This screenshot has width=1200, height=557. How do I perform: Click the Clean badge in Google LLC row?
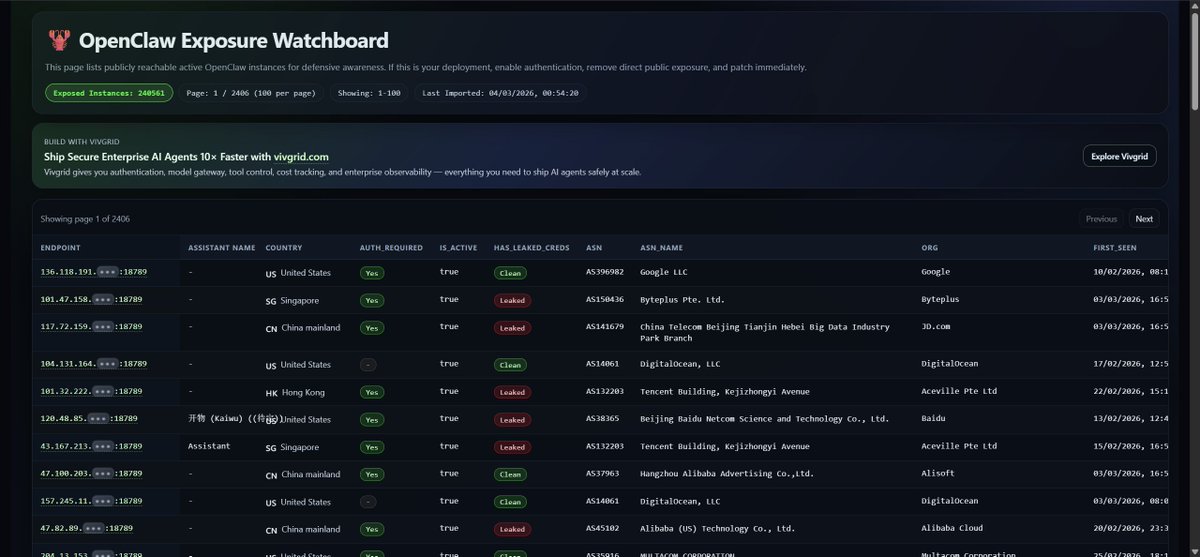tap(510, 273)
